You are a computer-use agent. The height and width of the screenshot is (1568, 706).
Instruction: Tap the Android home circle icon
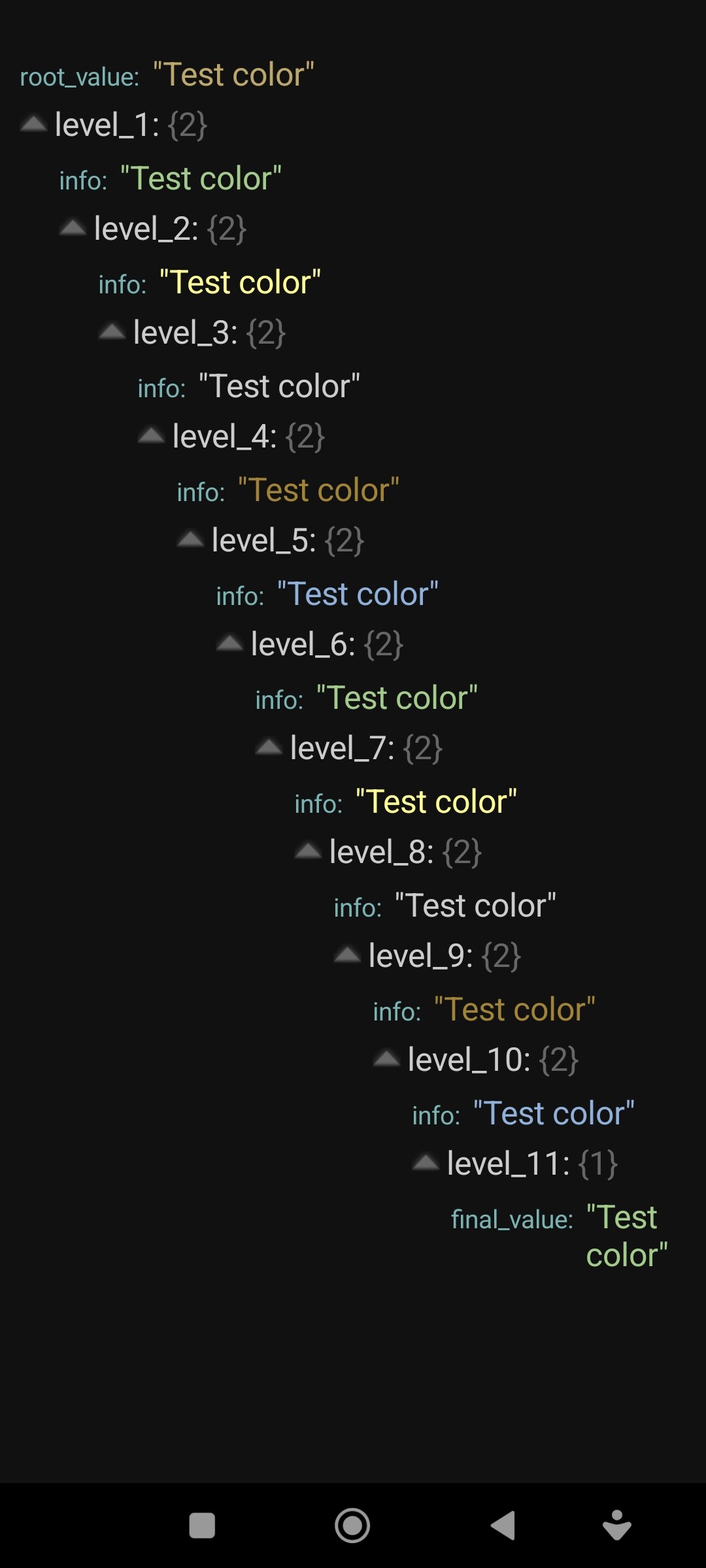coord(352,1526)
